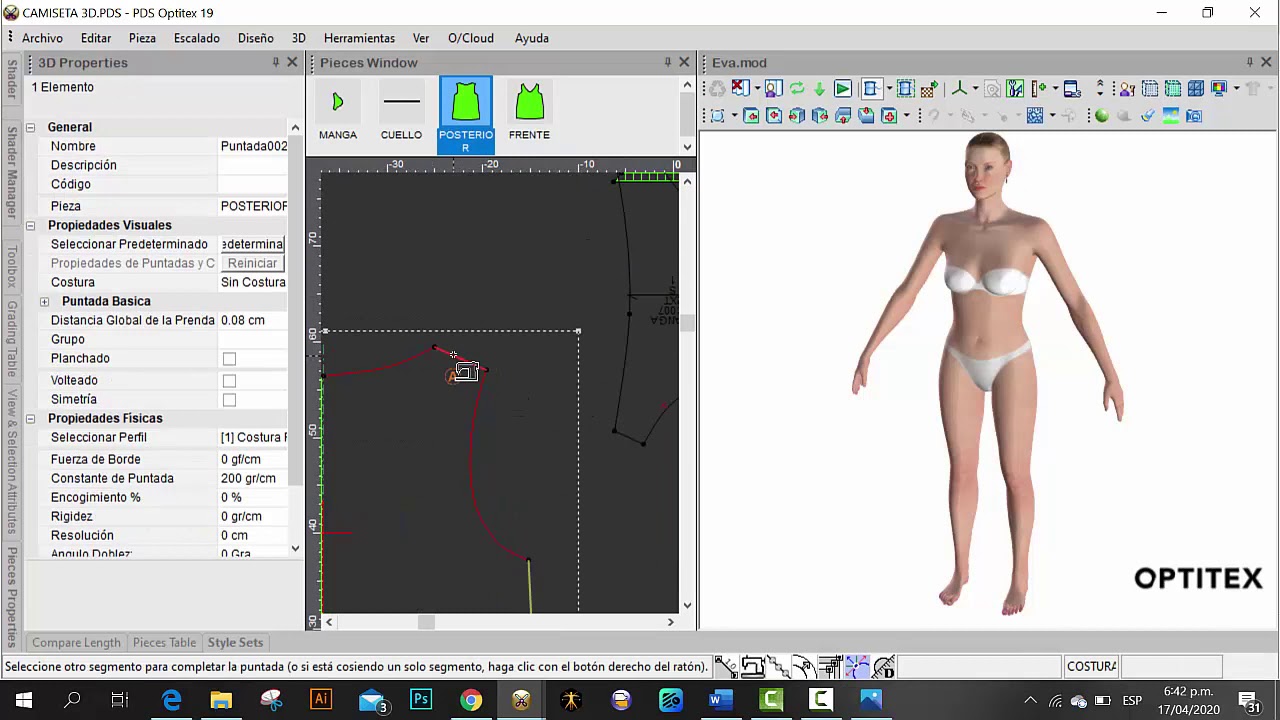Image resolution: width=1280 pixels, height=720 pixels.
Task: Open the Seleccionar Perfil dropdown value
Action: pyautogui.click(x=253, y=437)
